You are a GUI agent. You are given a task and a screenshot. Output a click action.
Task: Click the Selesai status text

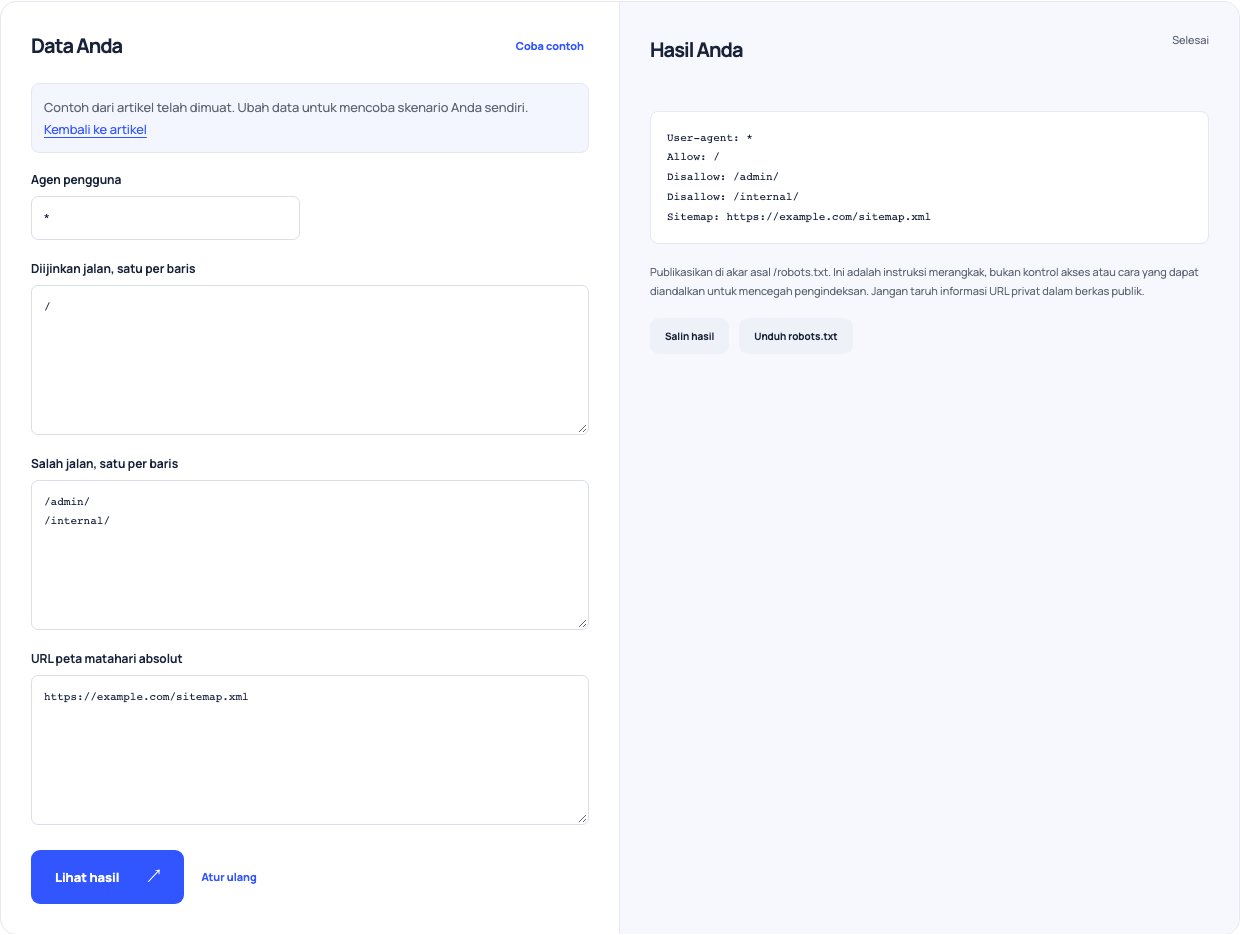coord(1190,40)
